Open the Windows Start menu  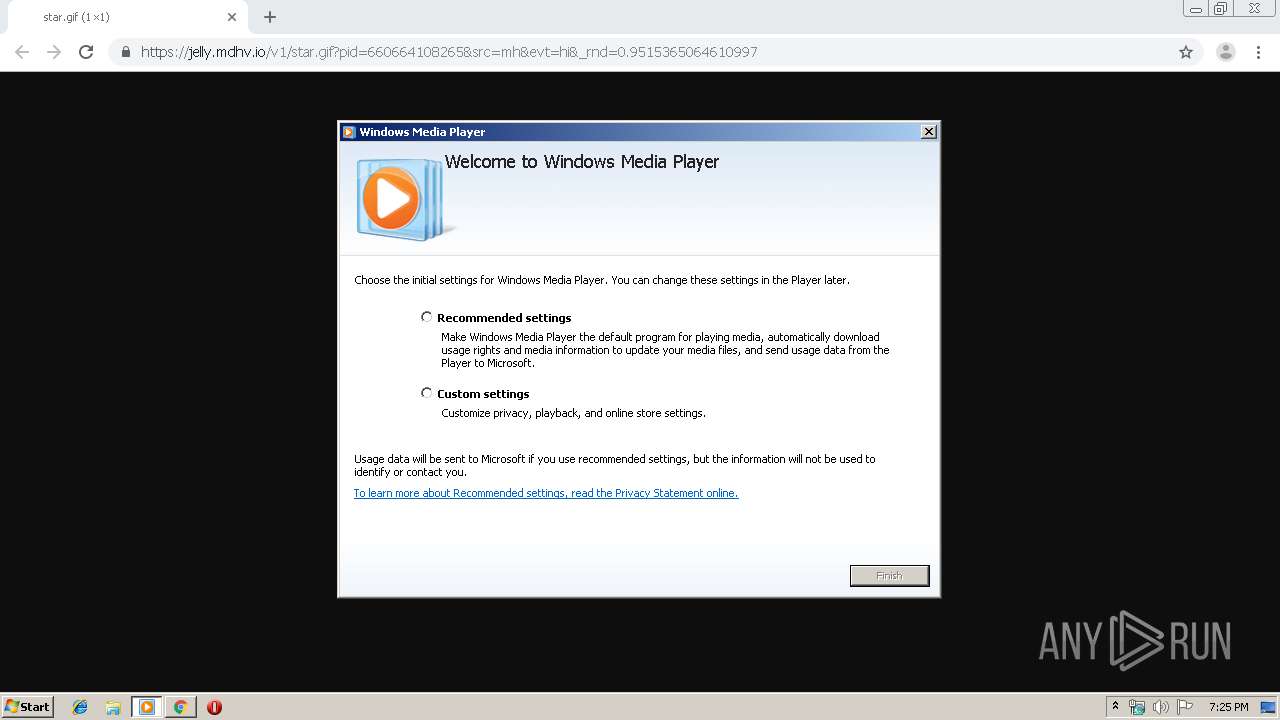28,707
